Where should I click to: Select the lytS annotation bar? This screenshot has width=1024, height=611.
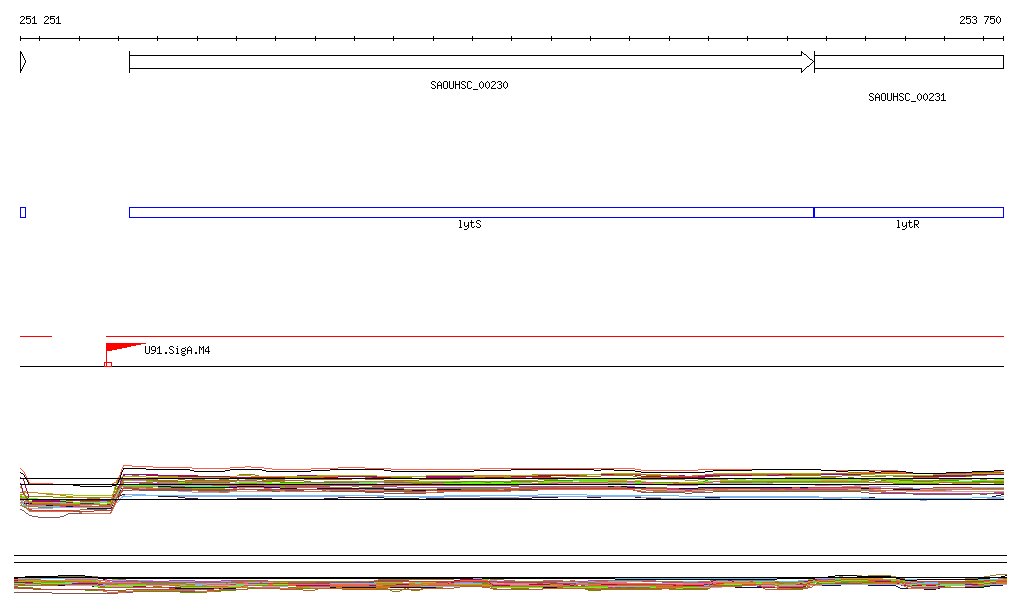coord(470,212)
